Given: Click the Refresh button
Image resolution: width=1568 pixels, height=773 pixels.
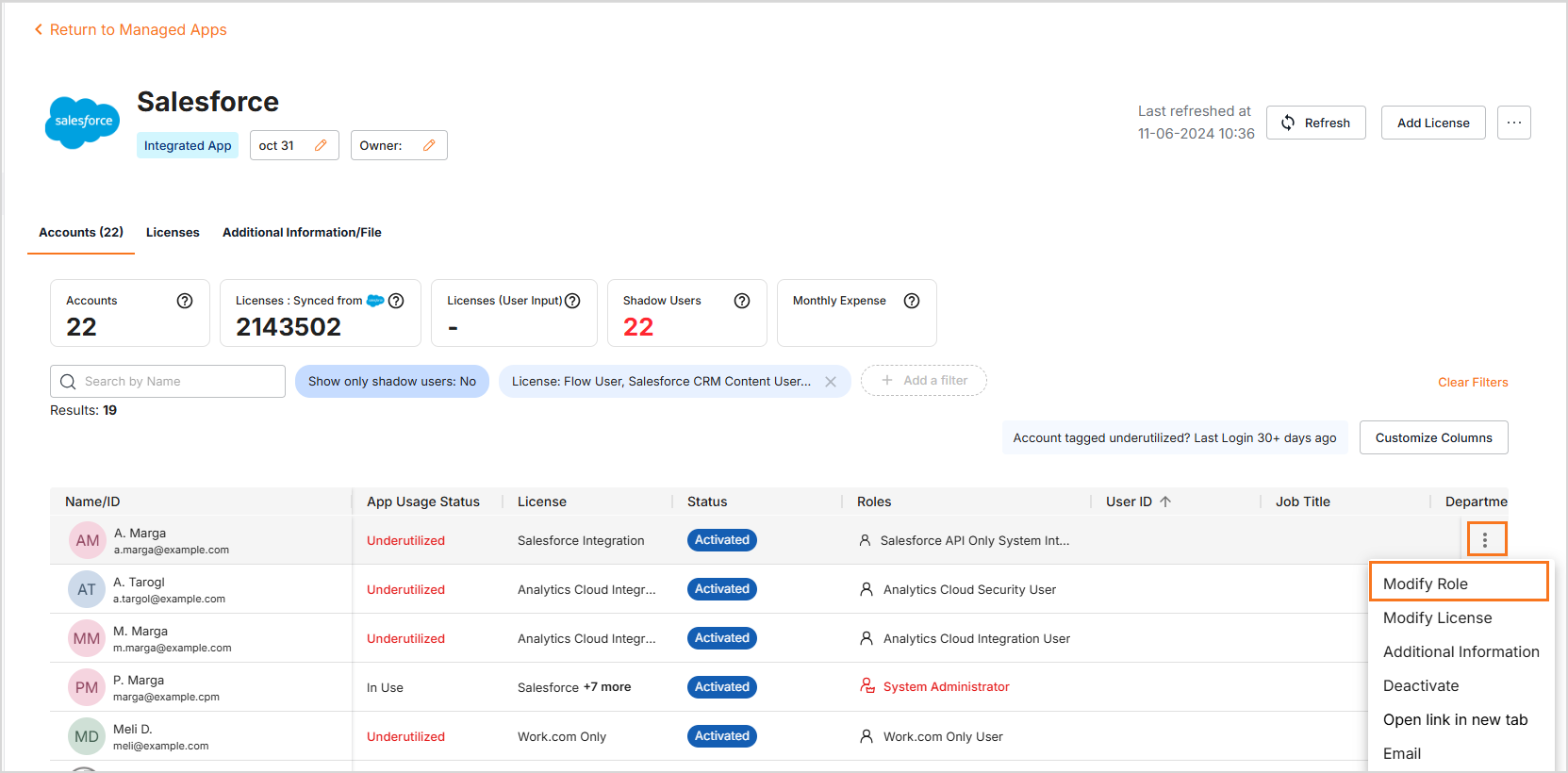Looking at the screenshot, I should [x=1315, y=123].
